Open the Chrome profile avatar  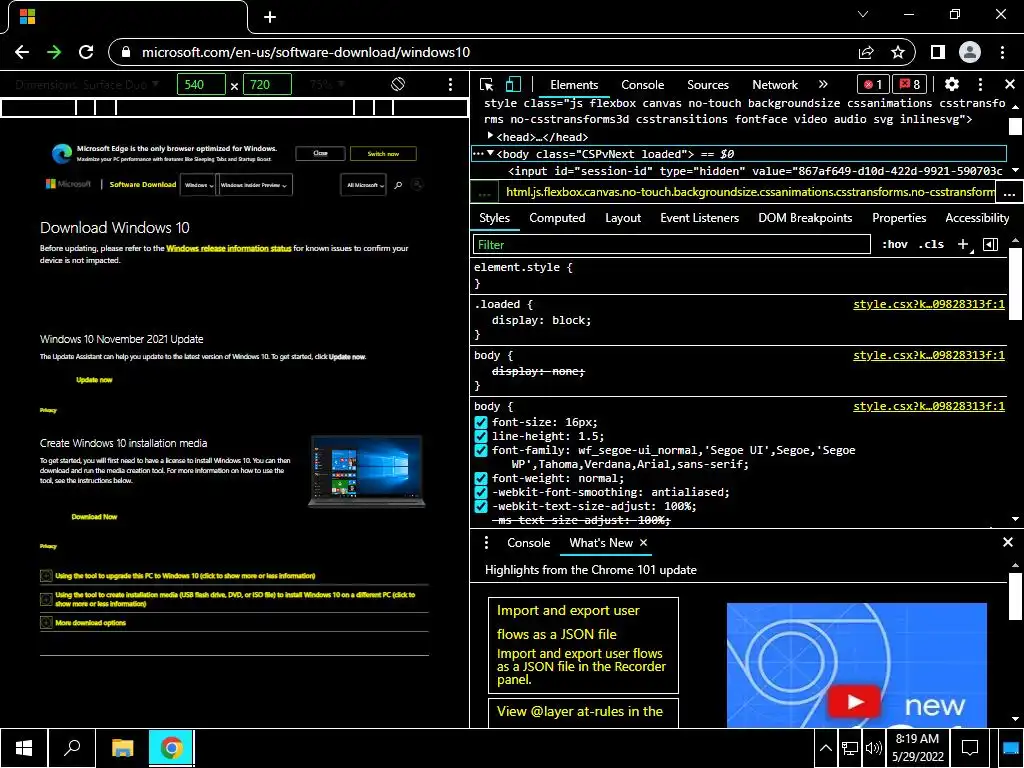click(x=970, y=52)
